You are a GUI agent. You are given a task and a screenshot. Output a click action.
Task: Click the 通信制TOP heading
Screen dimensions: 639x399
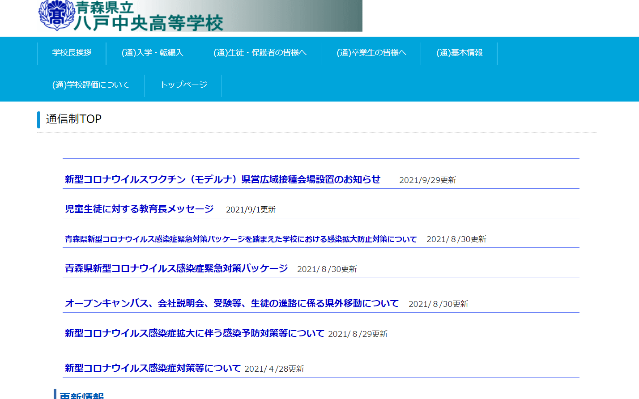[74, 119]
